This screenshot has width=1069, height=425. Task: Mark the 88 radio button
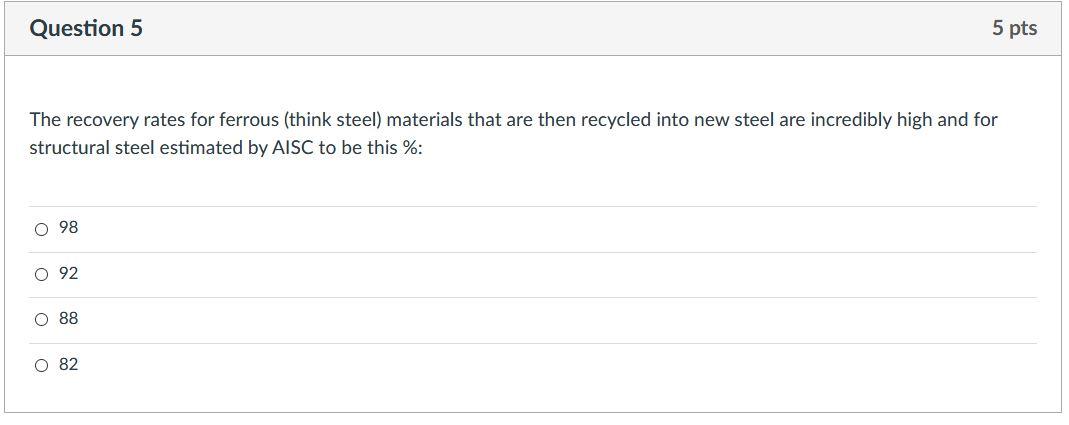(x=42, y=320)
